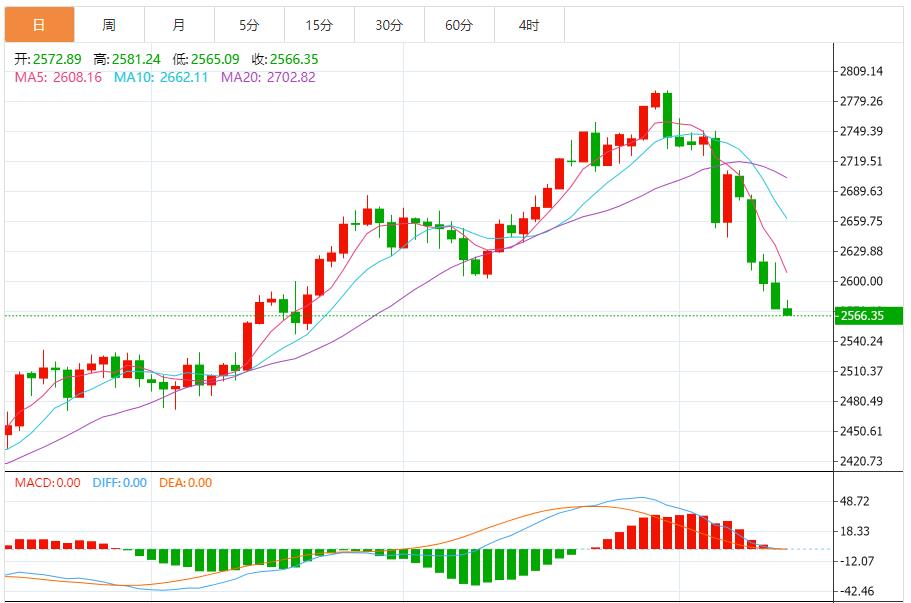The width and height of the screenshot is (911, 603).
Task: Open the 5分 timeframe tab
Action: point(249,25)
